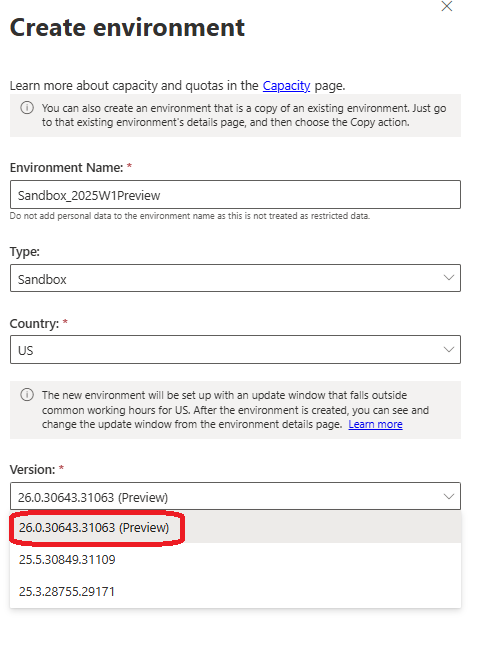Click the Type field label
This screenshot has height=650, width=477.
[x=24, y=252]
